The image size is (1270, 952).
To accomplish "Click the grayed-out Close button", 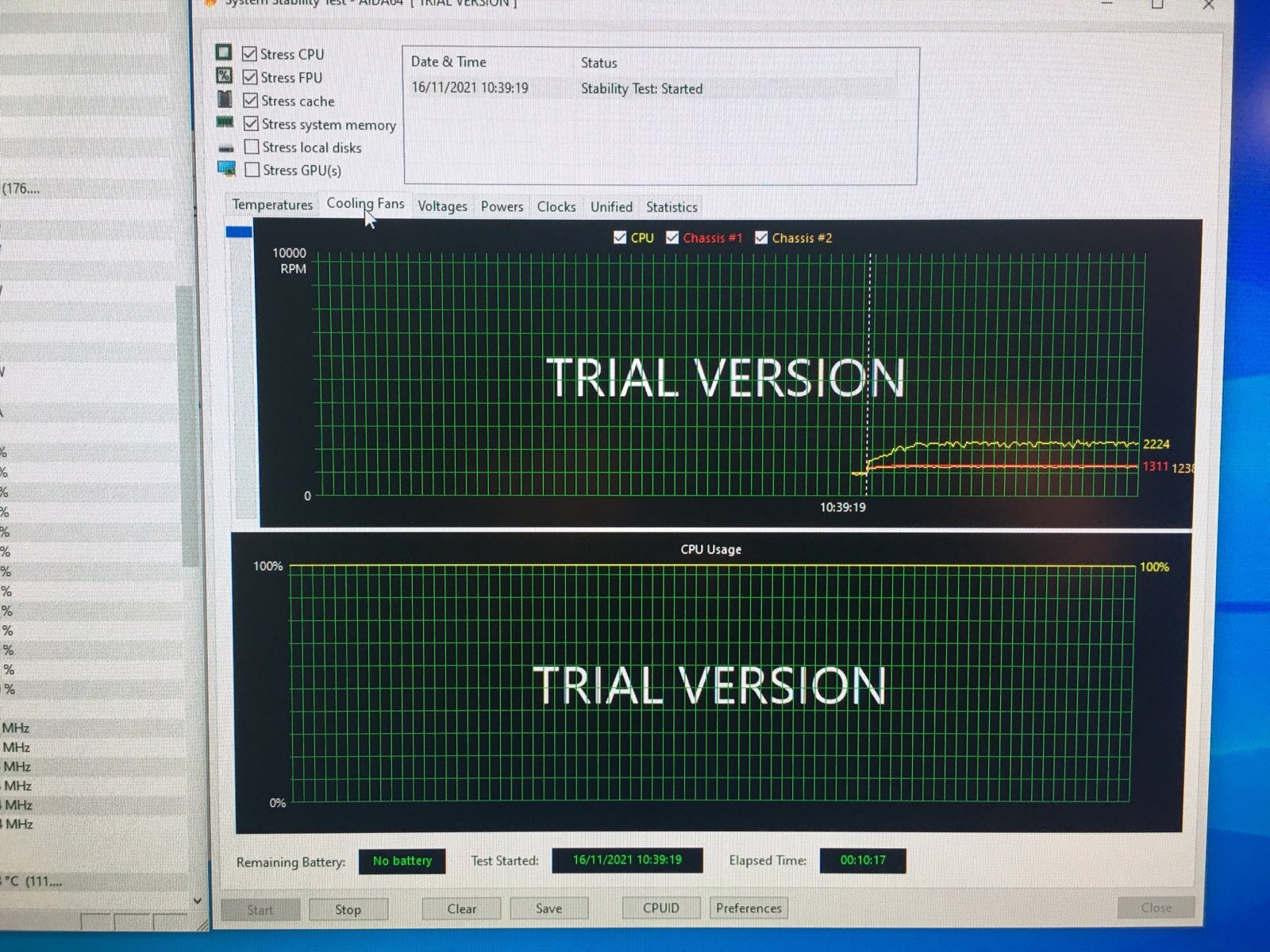I will tap(1156, 908).
